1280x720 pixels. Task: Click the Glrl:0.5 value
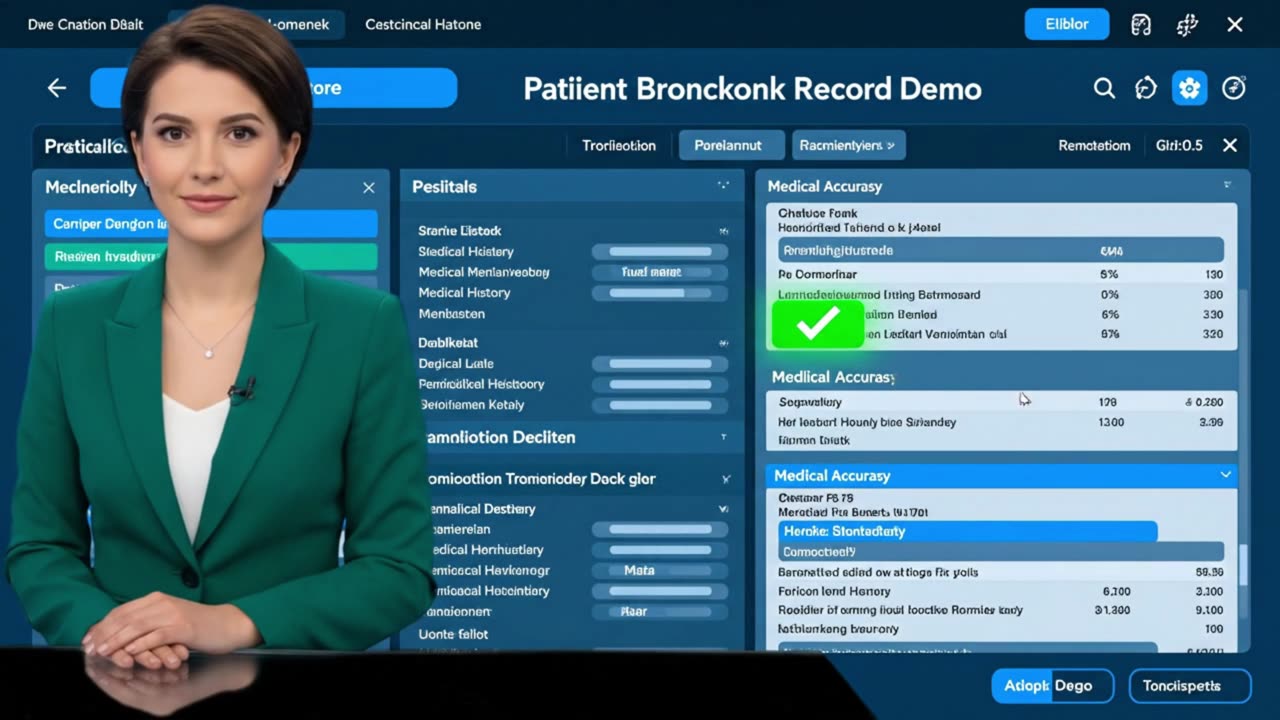point(1179,145)
